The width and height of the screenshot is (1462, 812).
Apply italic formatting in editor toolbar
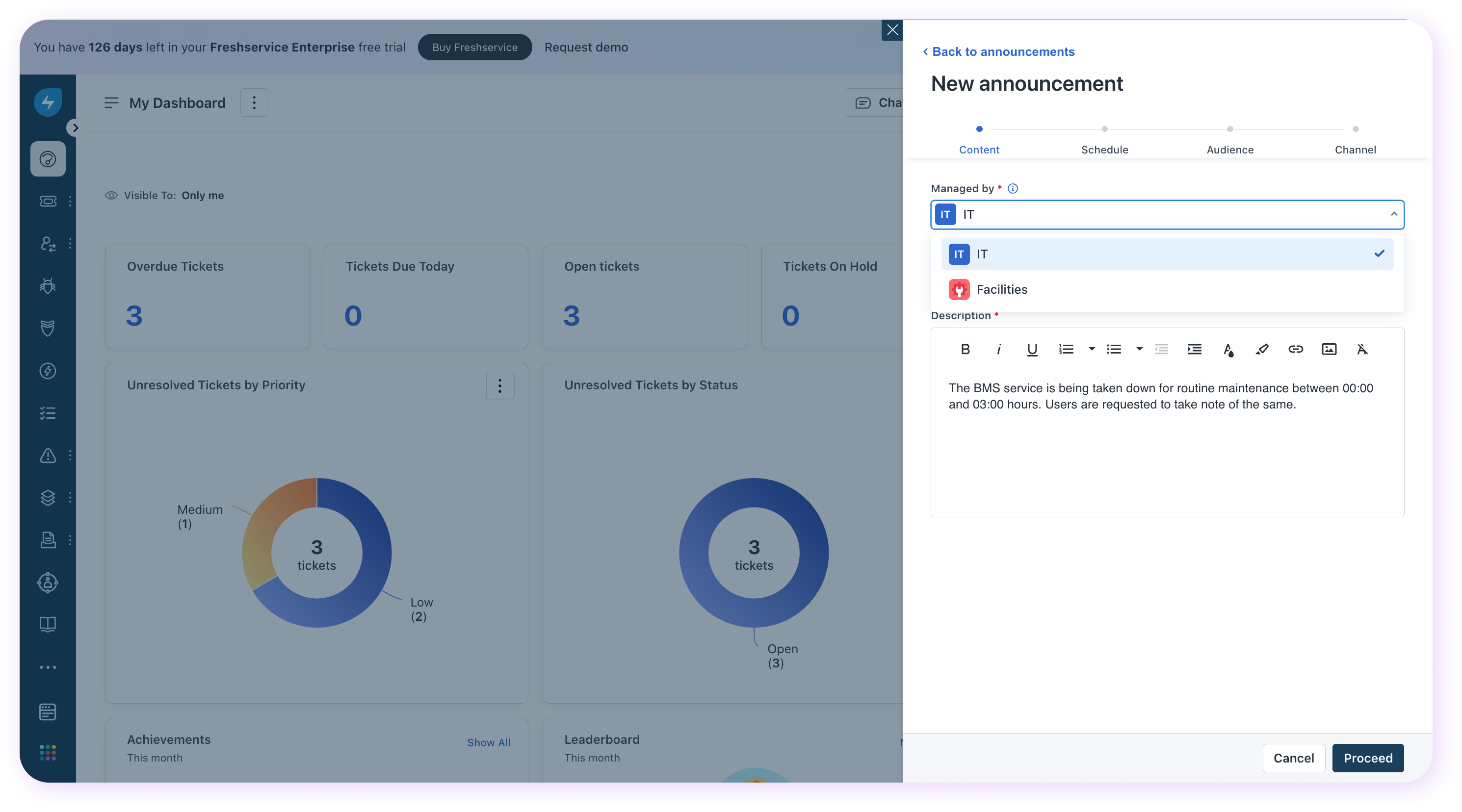point(998,349)
